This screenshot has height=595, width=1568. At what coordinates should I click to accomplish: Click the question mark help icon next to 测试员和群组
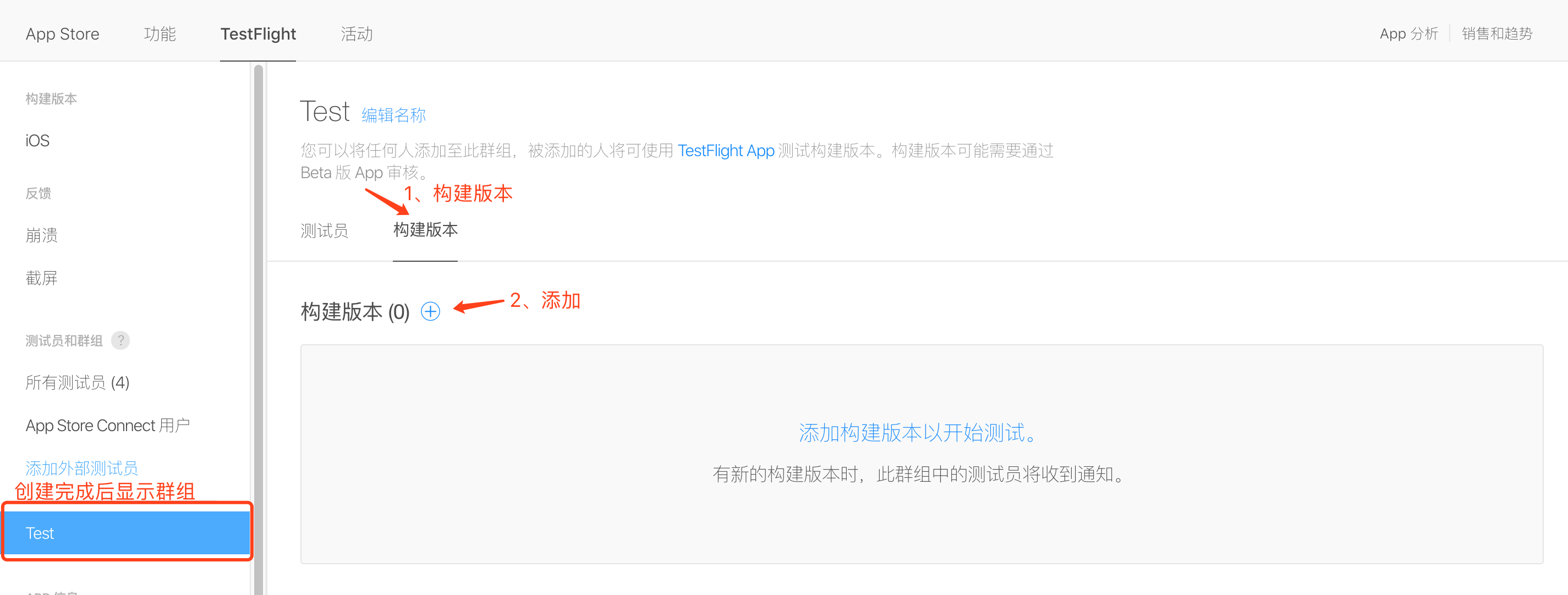[x=120, y=340]
